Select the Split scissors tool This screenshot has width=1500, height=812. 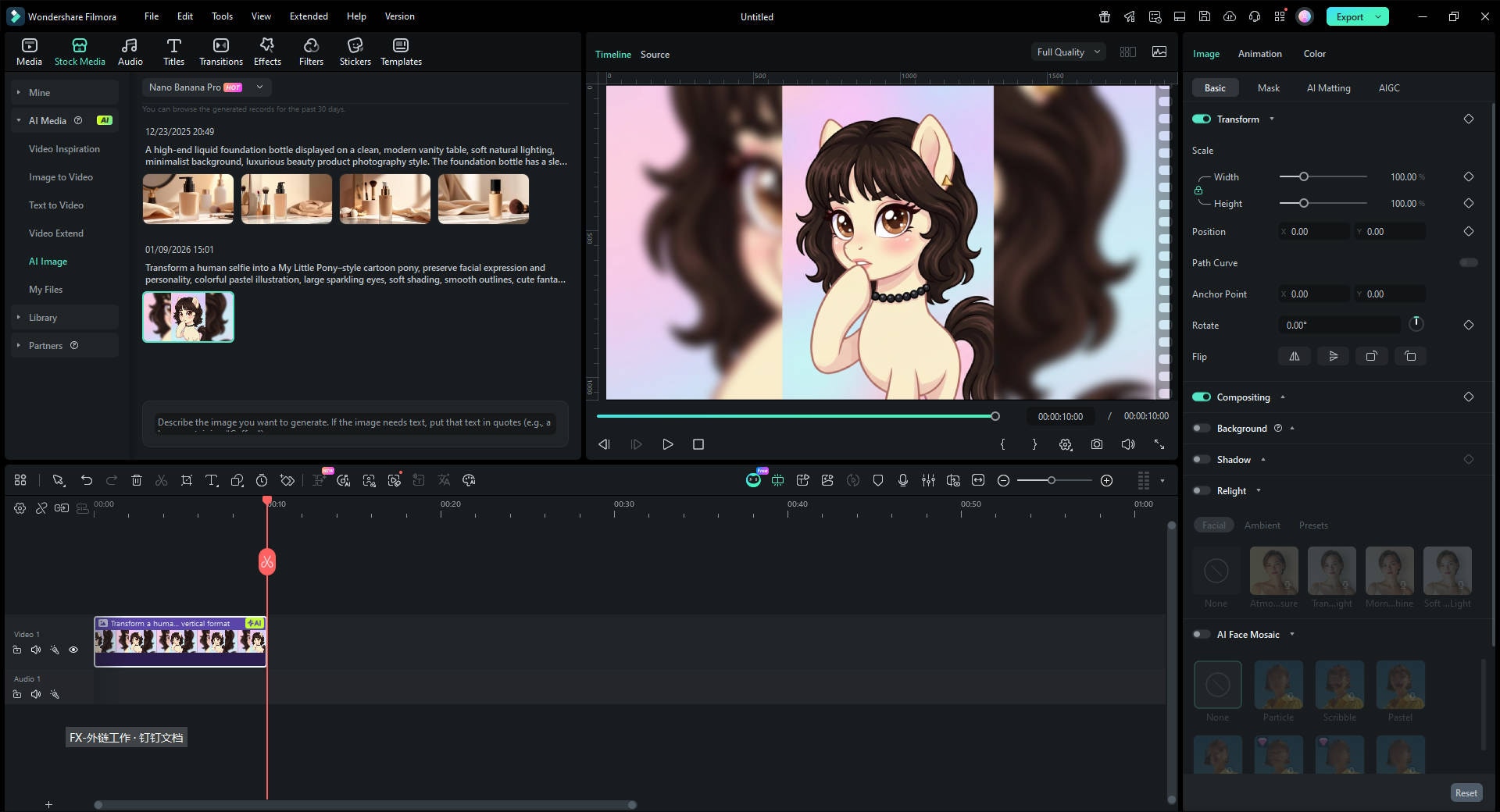click(162, 480)
